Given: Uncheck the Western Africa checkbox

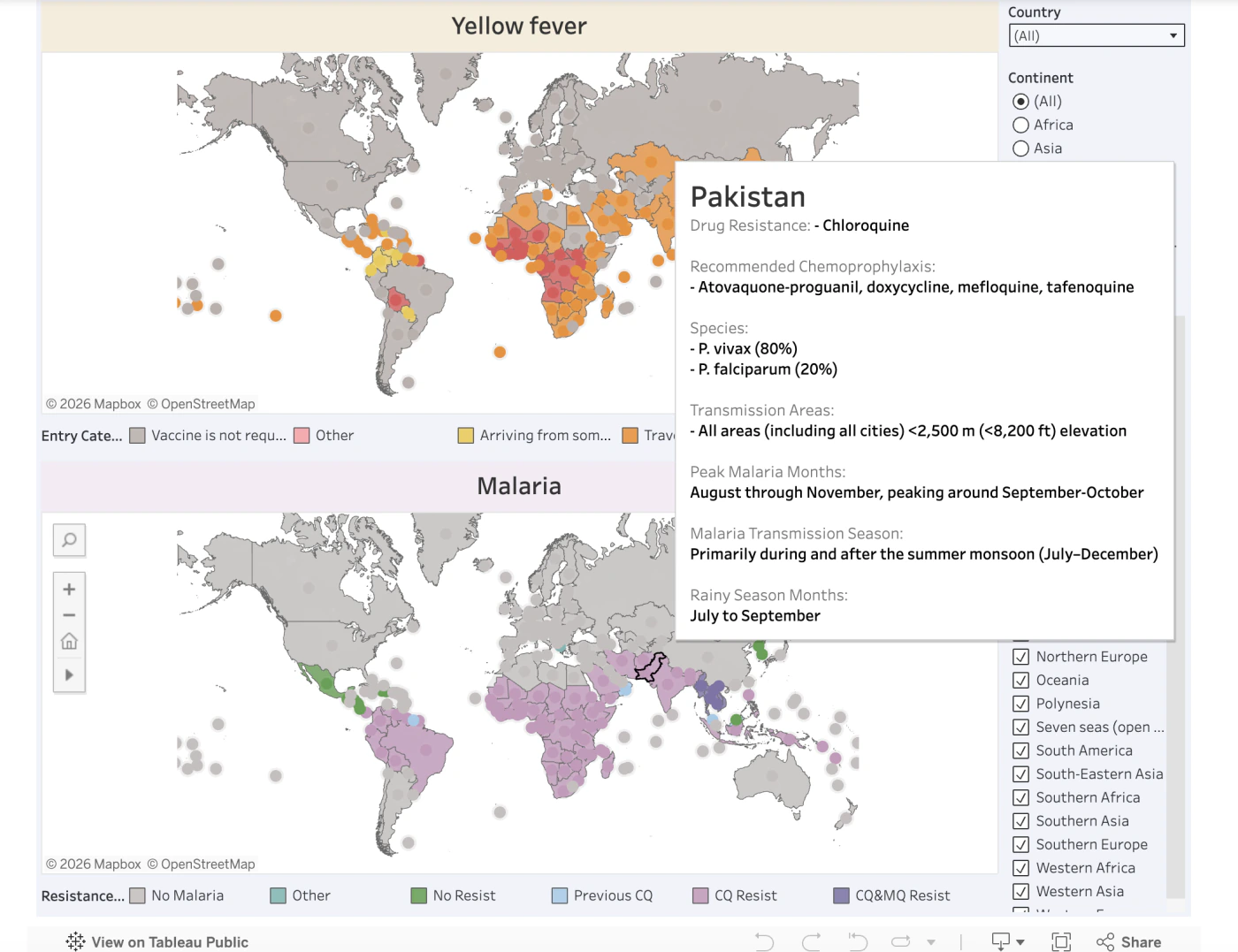Looking at the screenshot, I should point(1020,868).
